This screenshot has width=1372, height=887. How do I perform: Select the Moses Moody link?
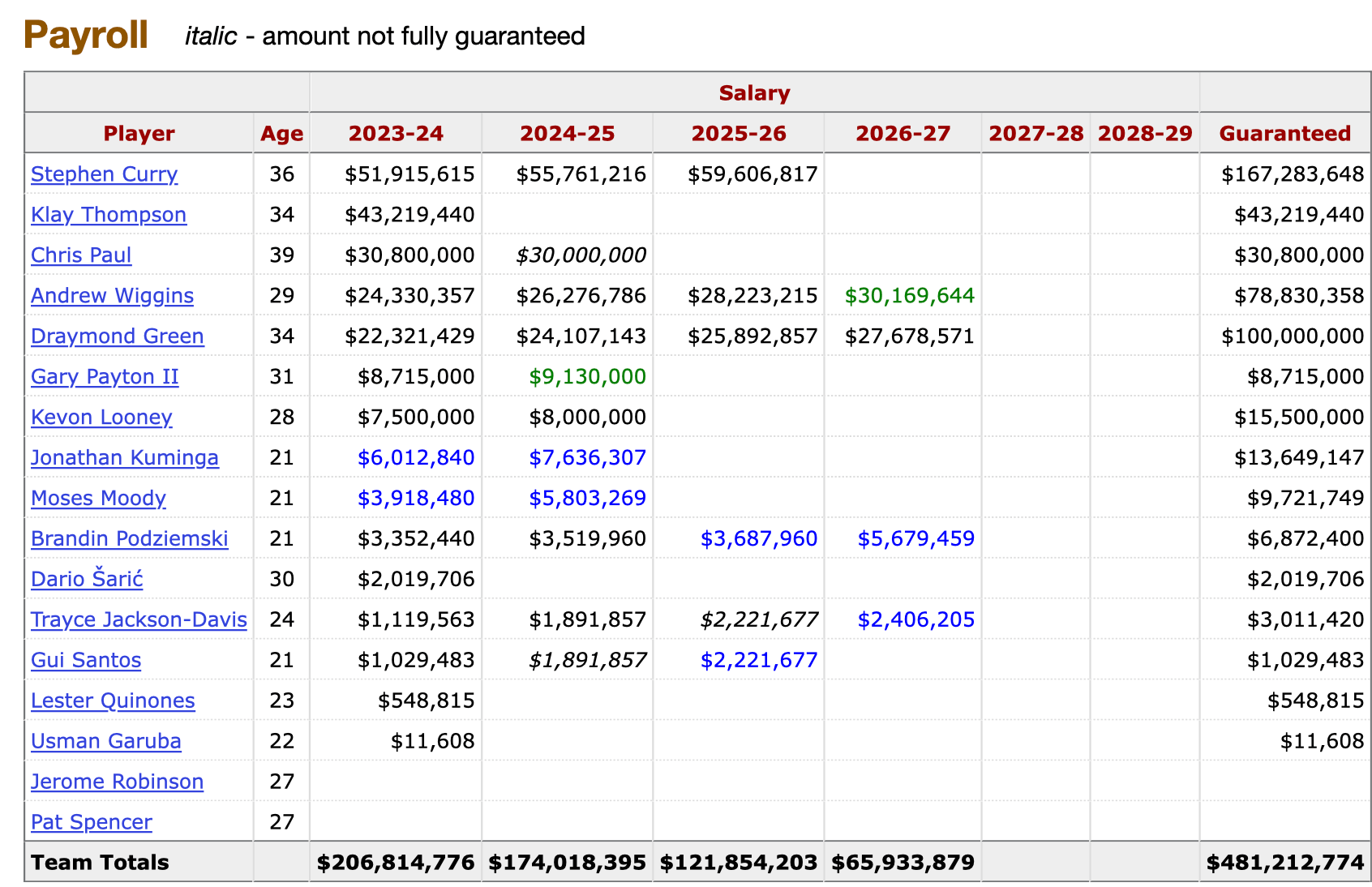coord(98,499)
